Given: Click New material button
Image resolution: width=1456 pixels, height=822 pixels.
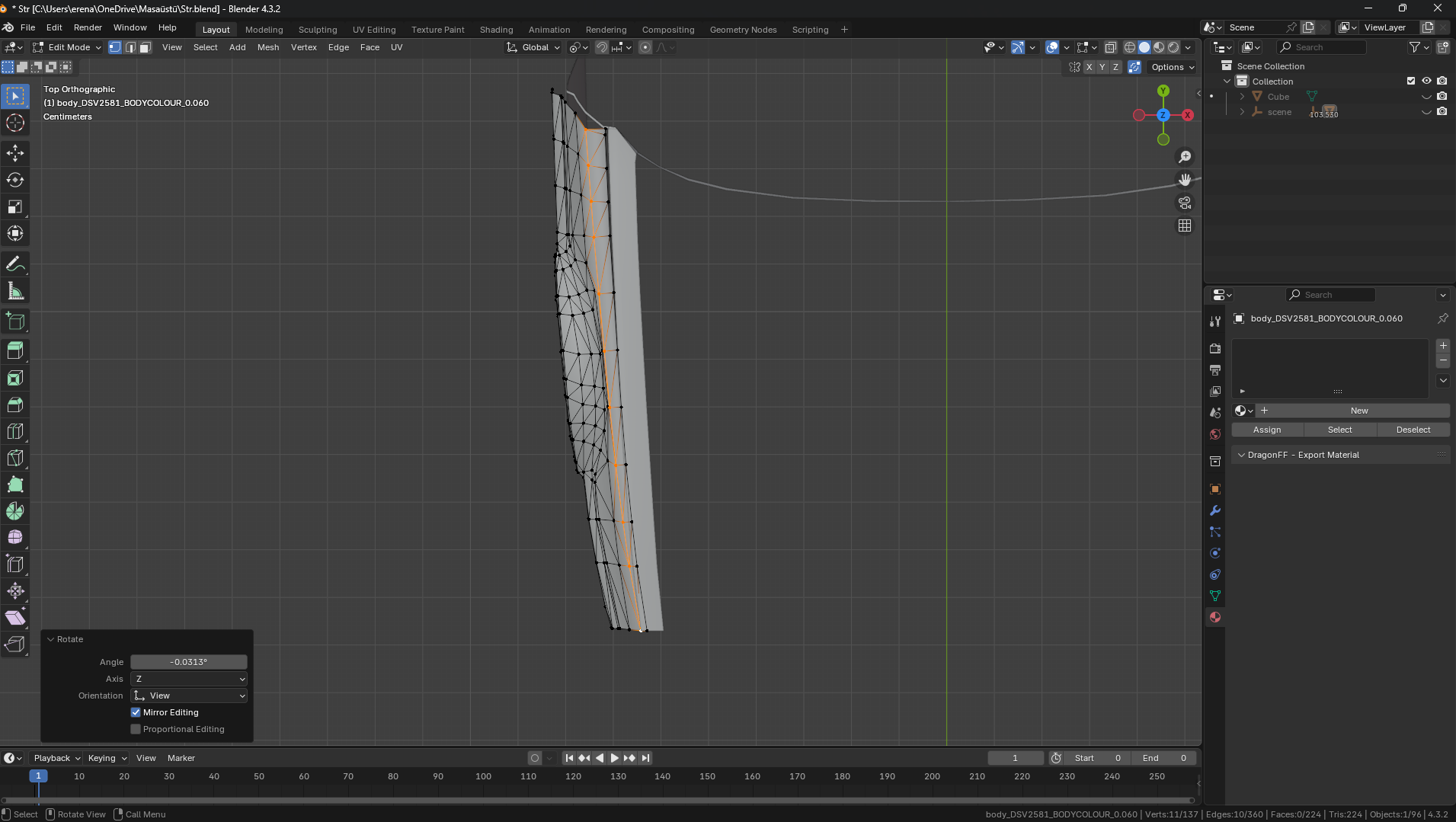Looking at the screenshot, I should tap(1359, 411).
